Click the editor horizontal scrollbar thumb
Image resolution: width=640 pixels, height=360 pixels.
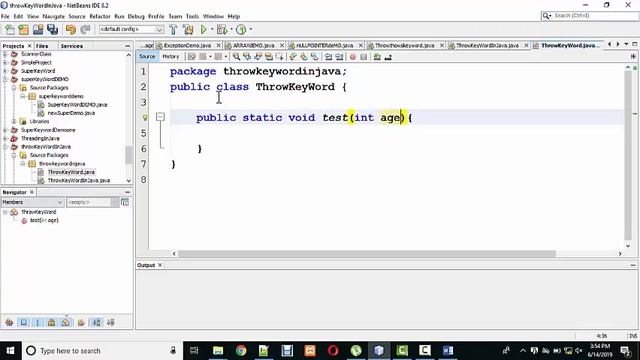(367, 253)
